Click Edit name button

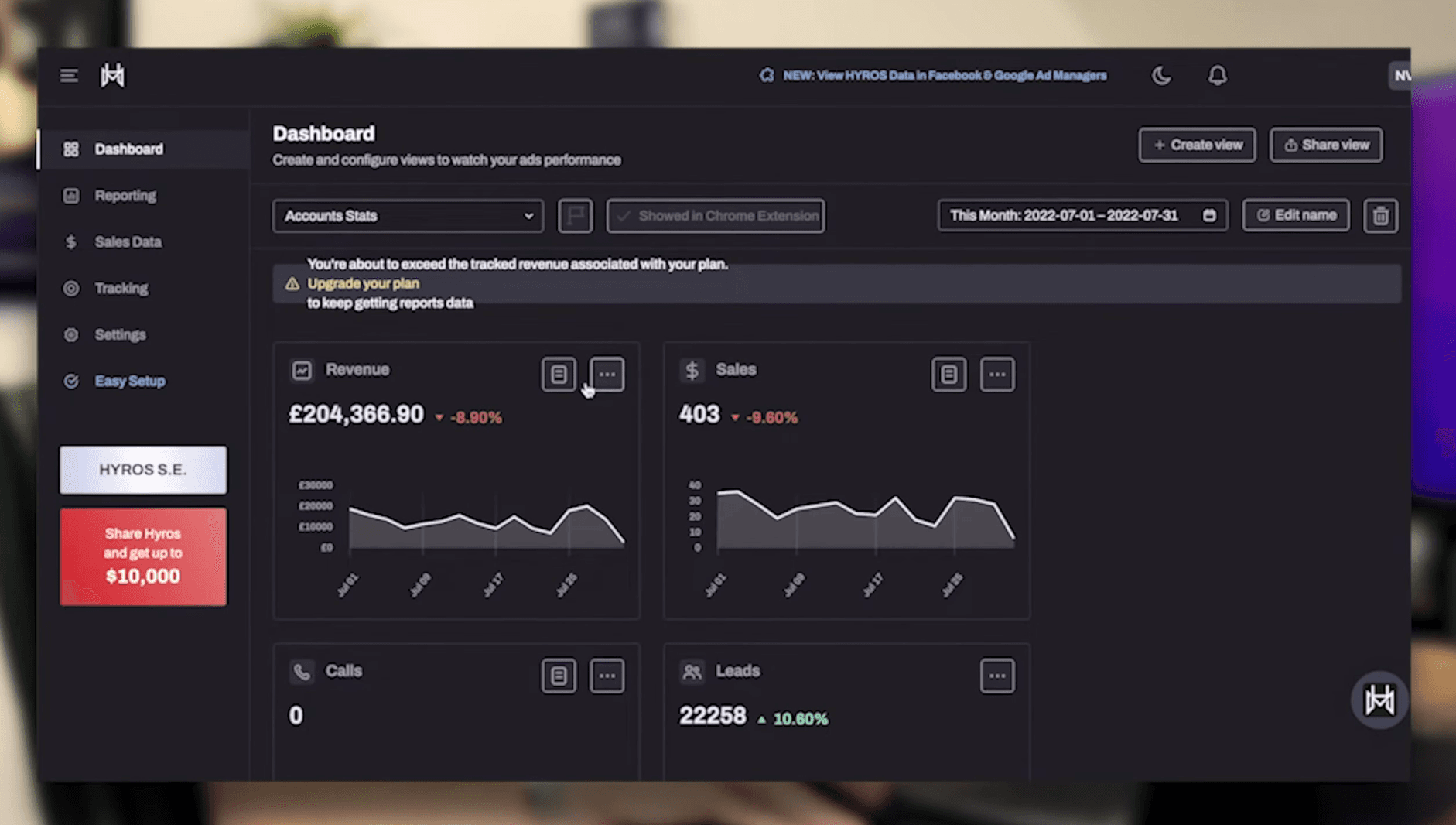(1296, 215)
